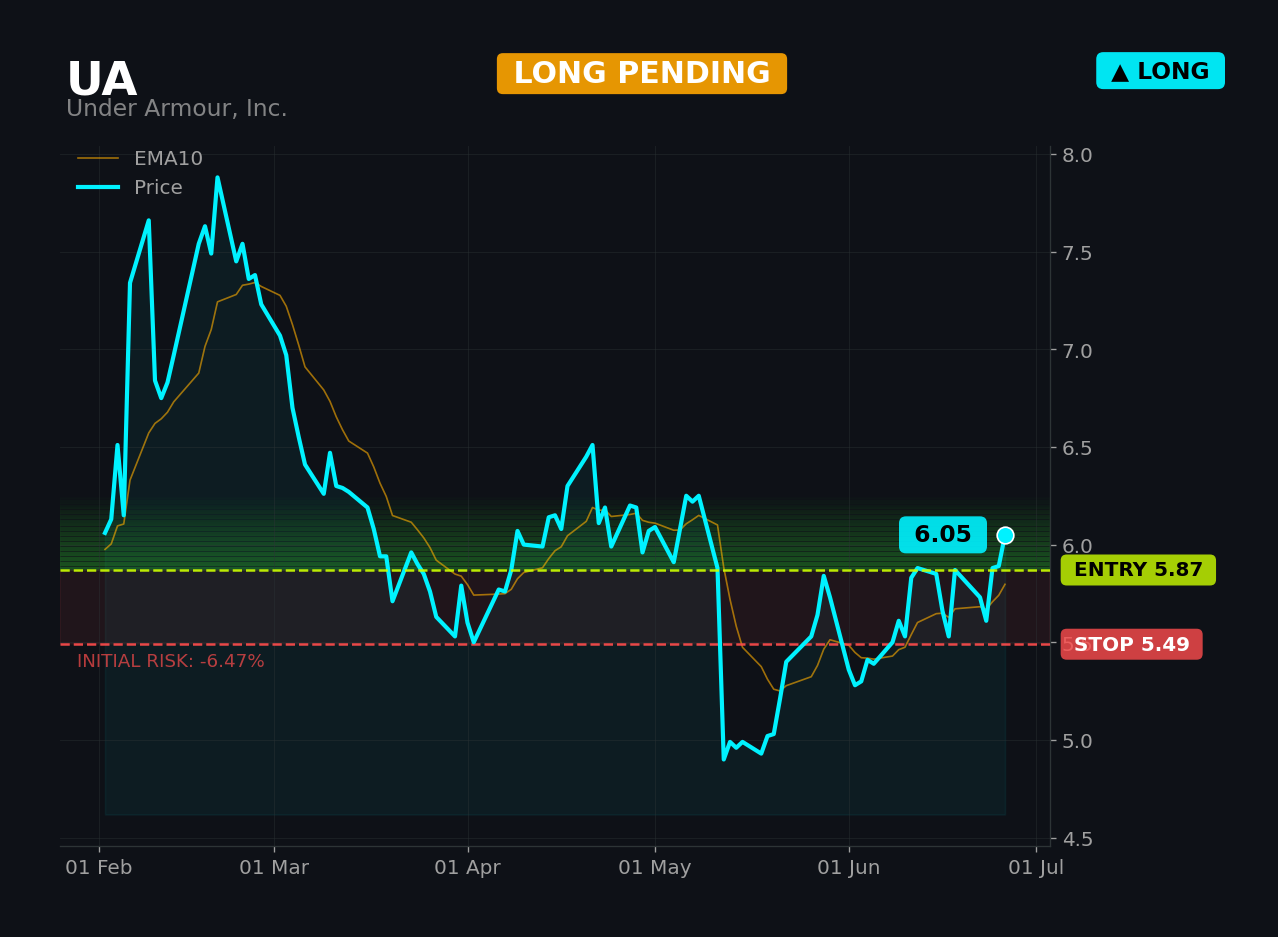
Task: Click the 8.0 price axis value
Action: coord(1077,155)
